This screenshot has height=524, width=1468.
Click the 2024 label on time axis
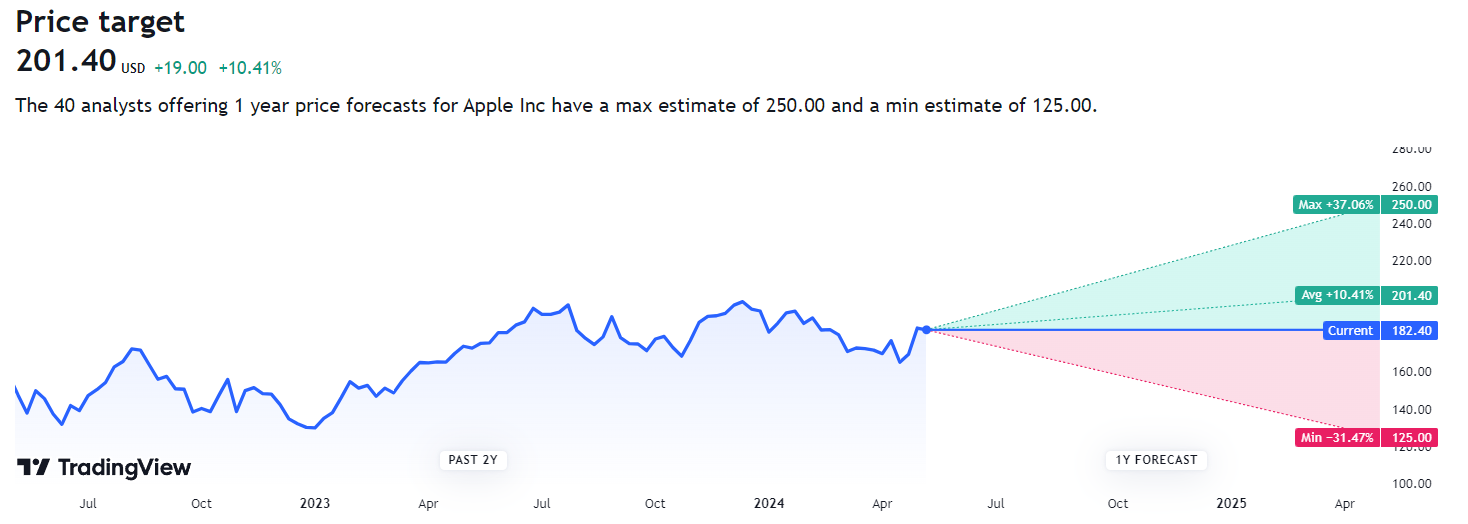769,504
